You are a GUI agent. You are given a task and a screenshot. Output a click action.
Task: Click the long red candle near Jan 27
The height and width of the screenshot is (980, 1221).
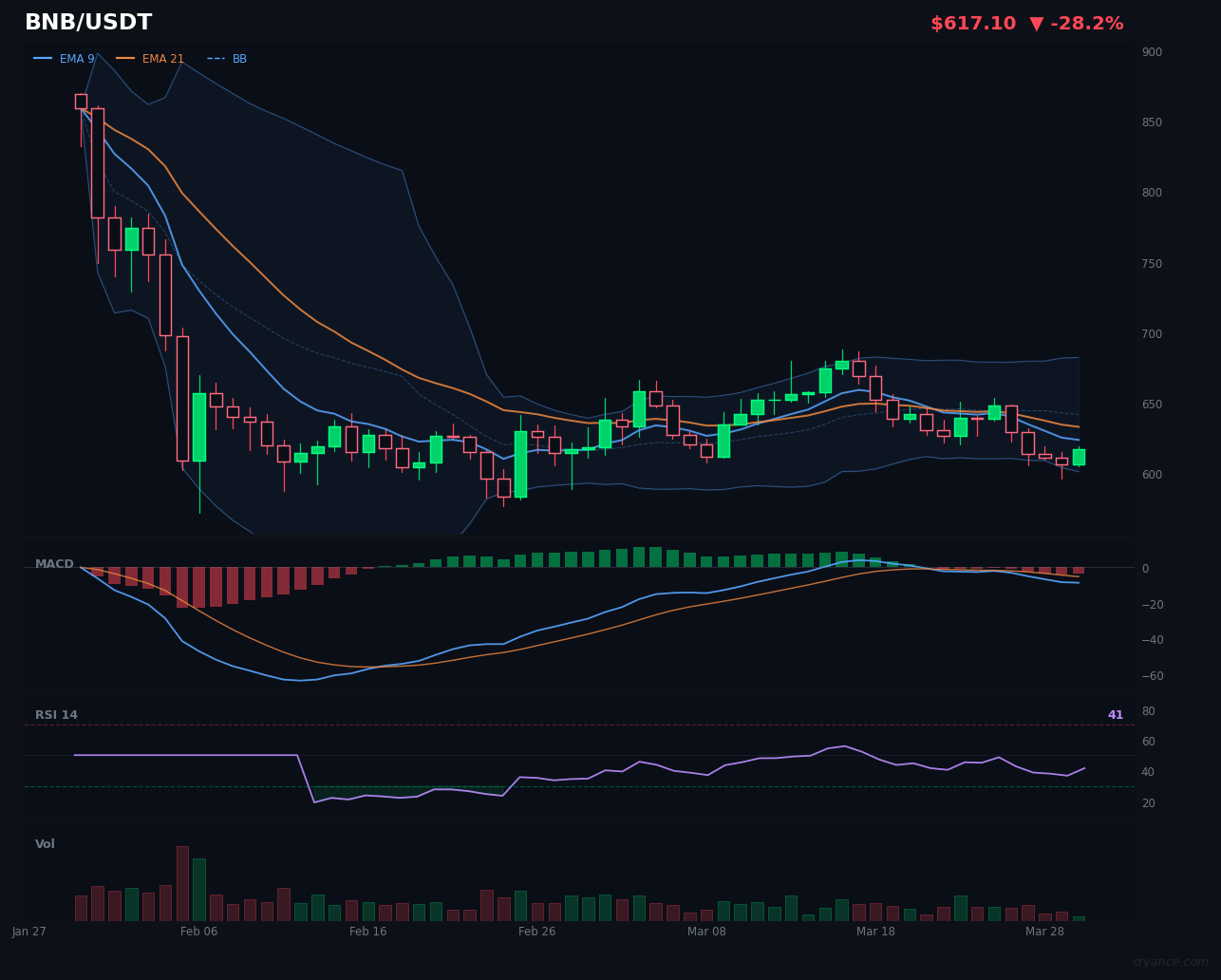tap(96, 161)
